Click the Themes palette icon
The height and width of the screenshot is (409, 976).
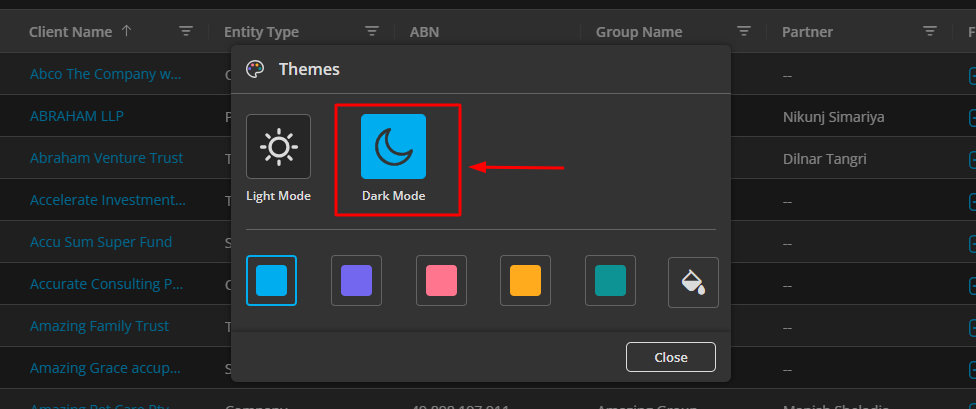point(255,69)
